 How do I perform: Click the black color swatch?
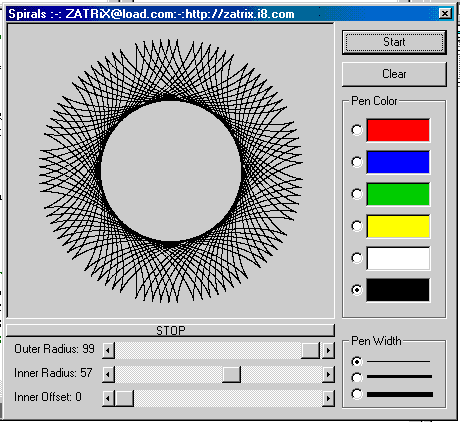398,290
